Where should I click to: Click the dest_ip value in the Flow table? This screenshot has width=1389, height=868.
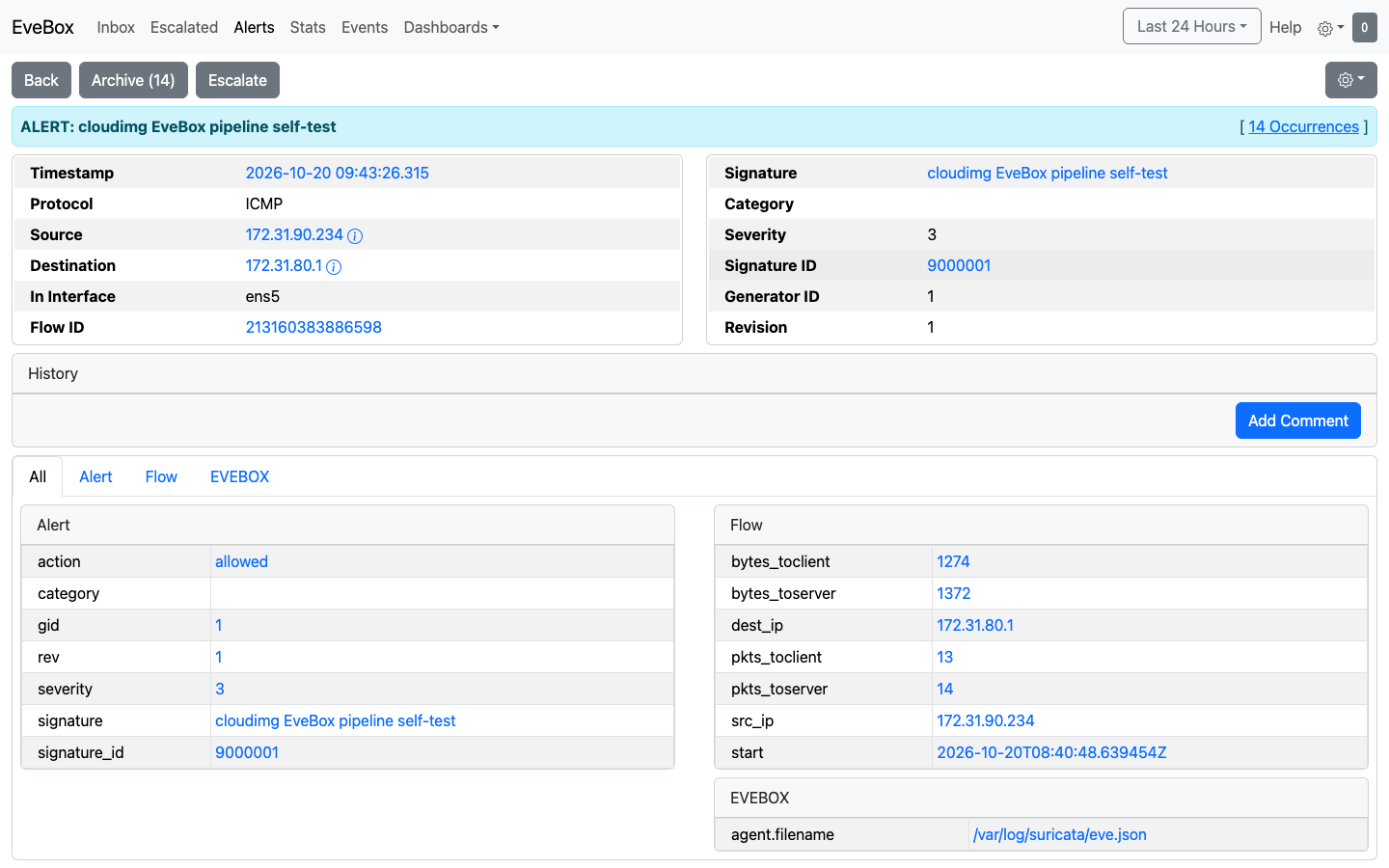pos(975,625)
